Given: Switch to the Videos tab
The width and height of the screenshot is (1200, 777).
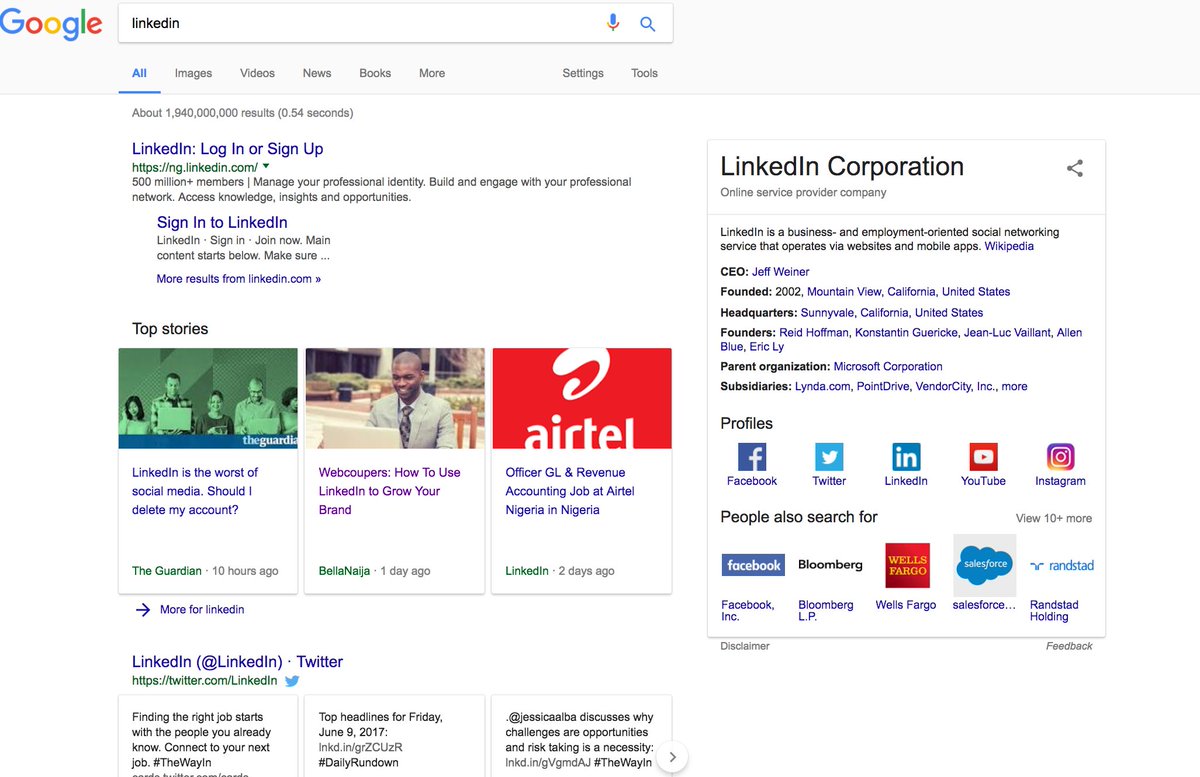Looking at the screenshot, I should (257, 73).
